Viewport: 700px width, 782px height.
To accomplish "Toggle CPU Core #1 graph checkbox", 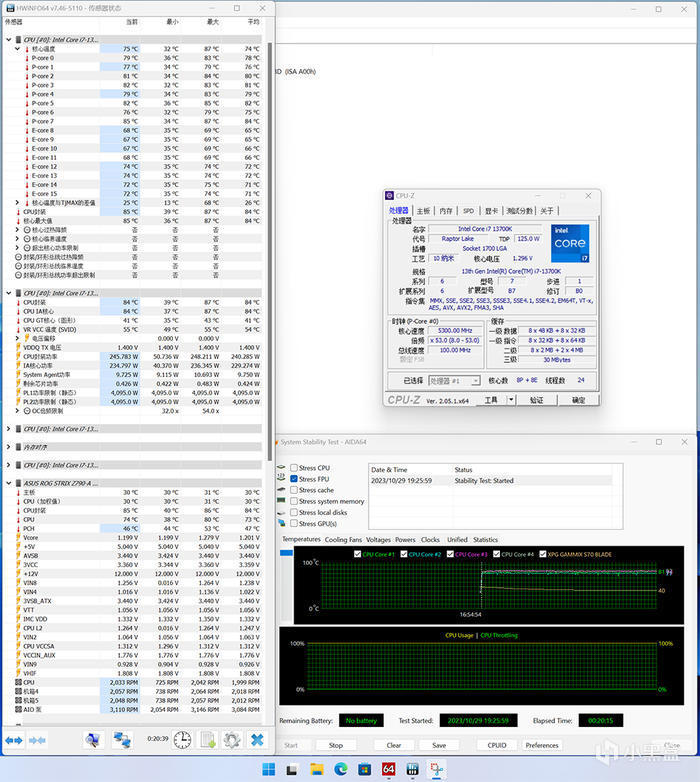I will [x=359, y=554].
